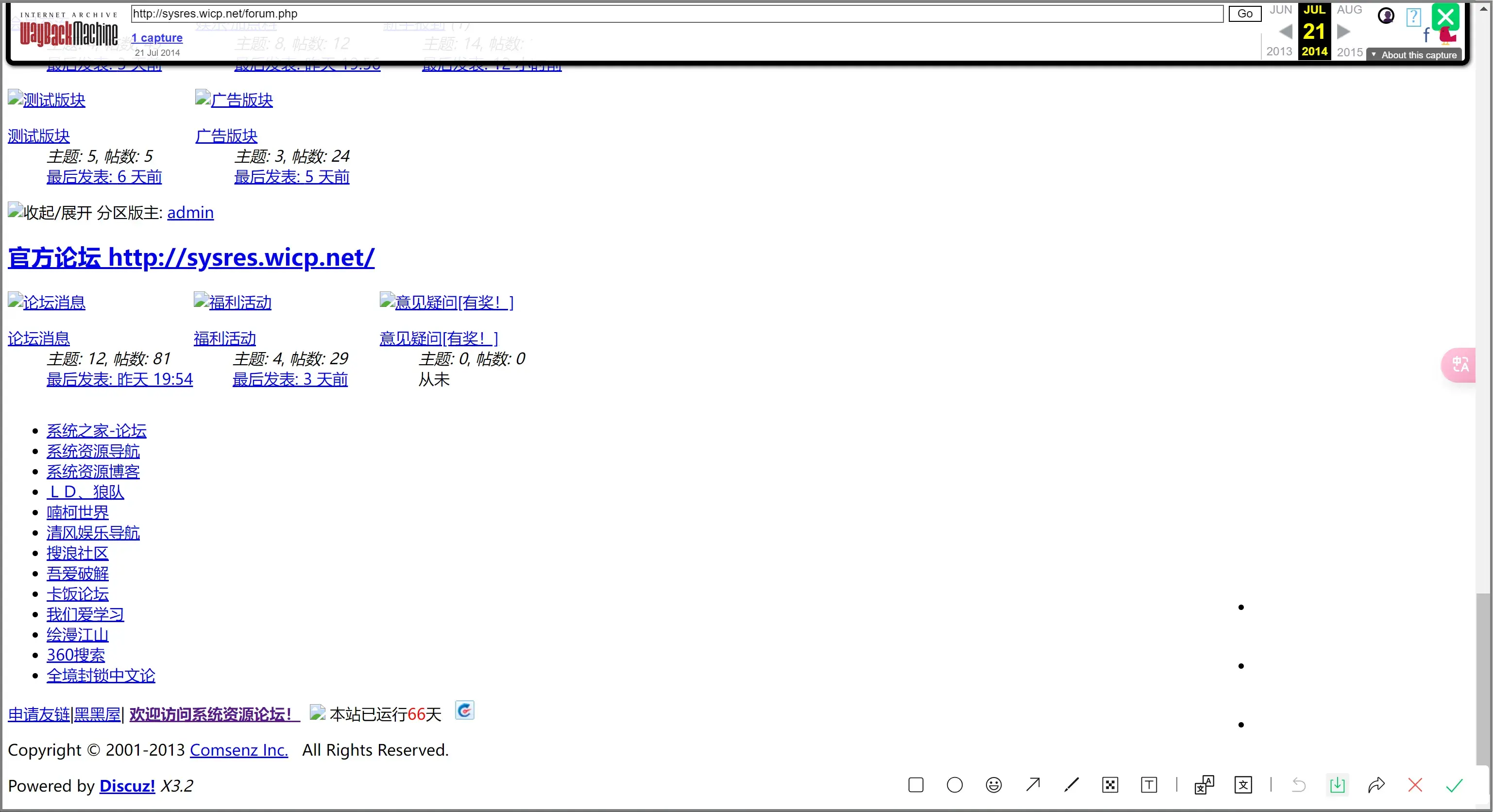Open the 喃柯世界 friend link
1493x812 pixels.
tap(78, 512)
